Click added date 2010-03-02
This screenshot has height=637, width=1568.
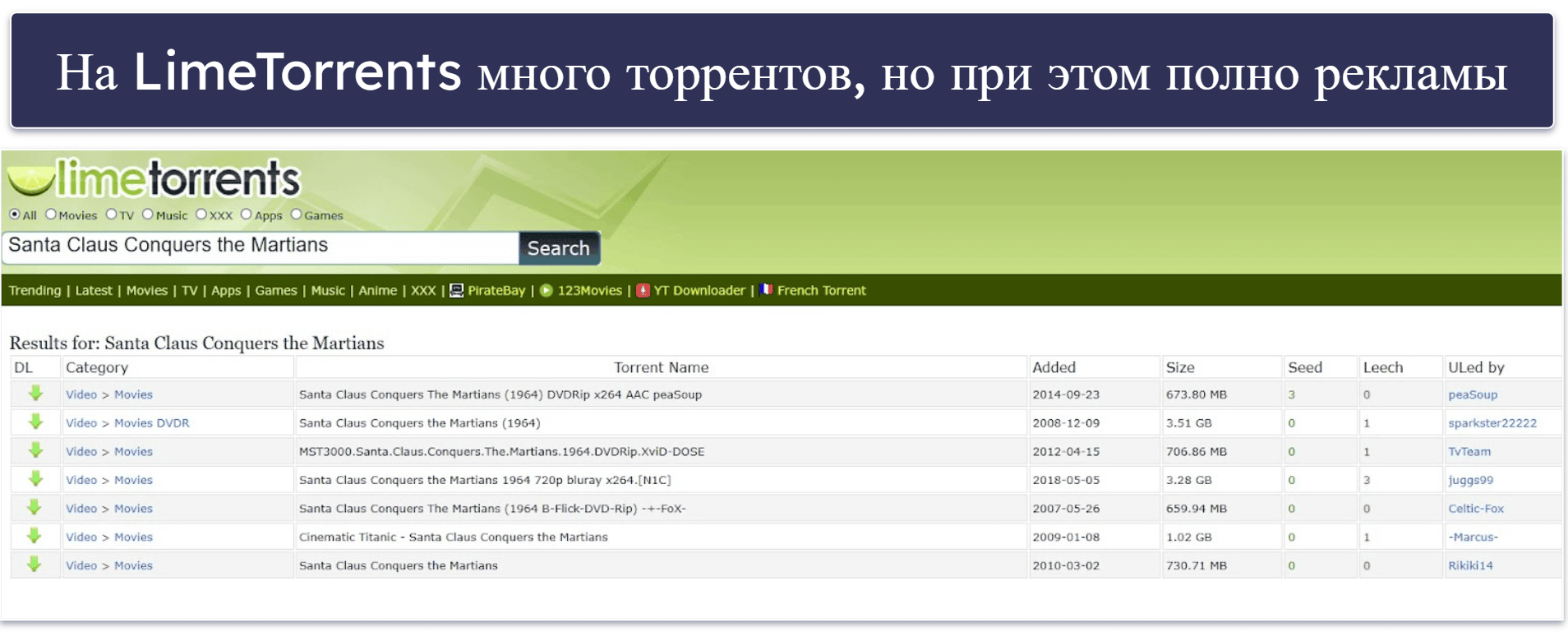(x=1066, y=565)
